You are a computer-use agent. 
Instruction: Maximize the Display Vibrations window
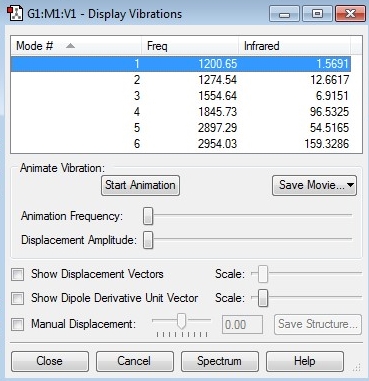coord(317,14)
